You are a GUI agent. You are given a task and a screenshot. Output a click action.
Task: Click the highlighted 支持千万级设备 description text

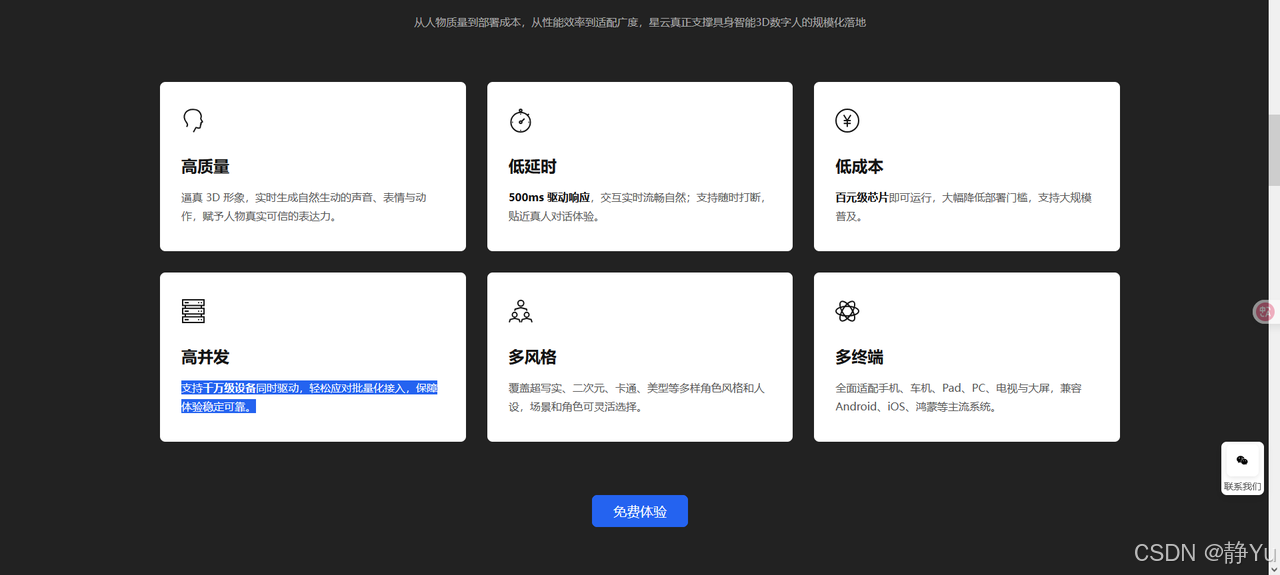[x=309, y=397]
